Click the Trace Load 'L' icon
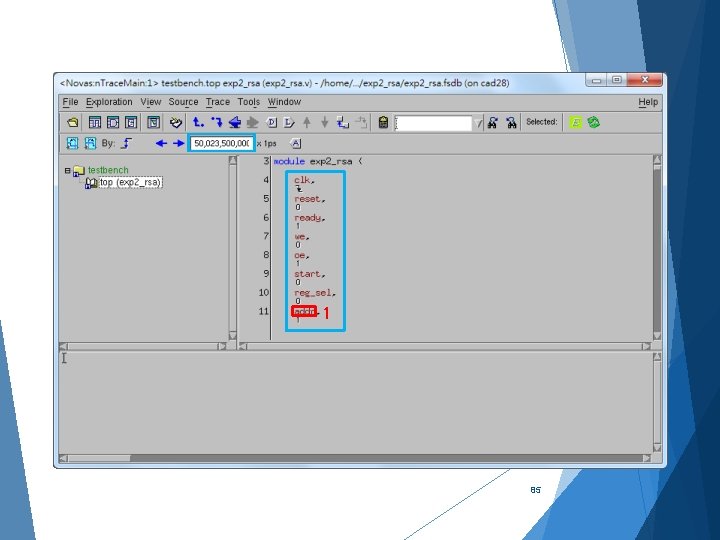 pyautogui.click(x=289, y=123)
